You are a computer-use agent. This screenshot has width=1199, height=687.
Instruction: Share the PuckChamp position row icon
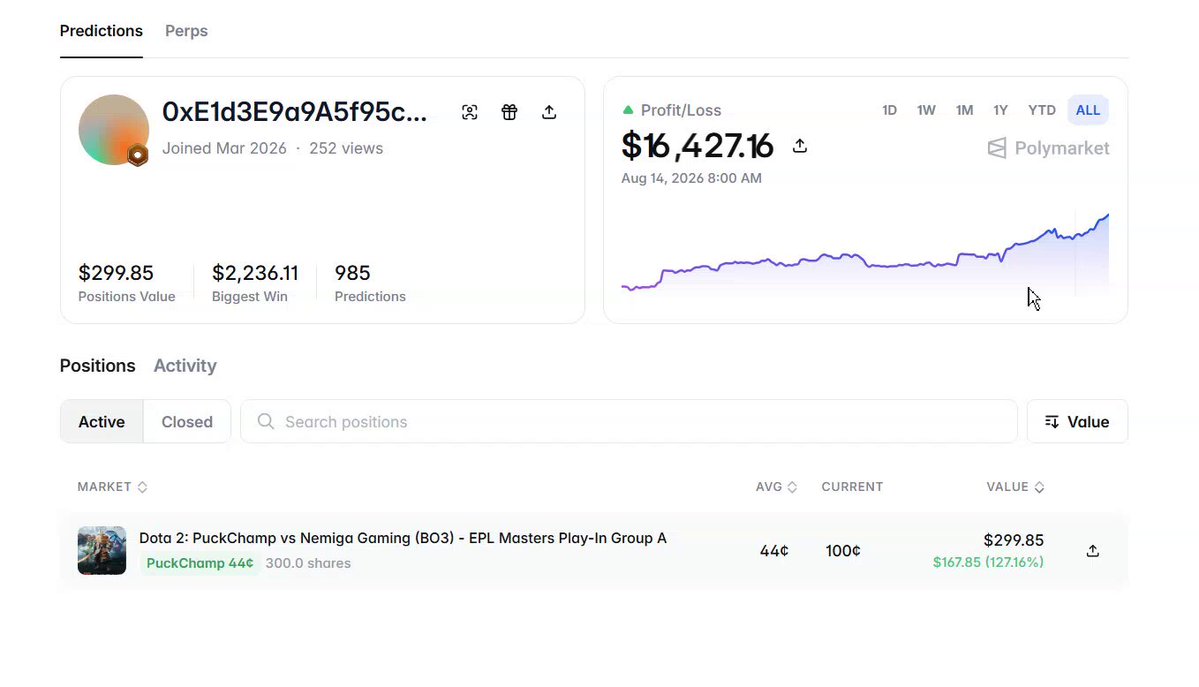pos(1093,551)
